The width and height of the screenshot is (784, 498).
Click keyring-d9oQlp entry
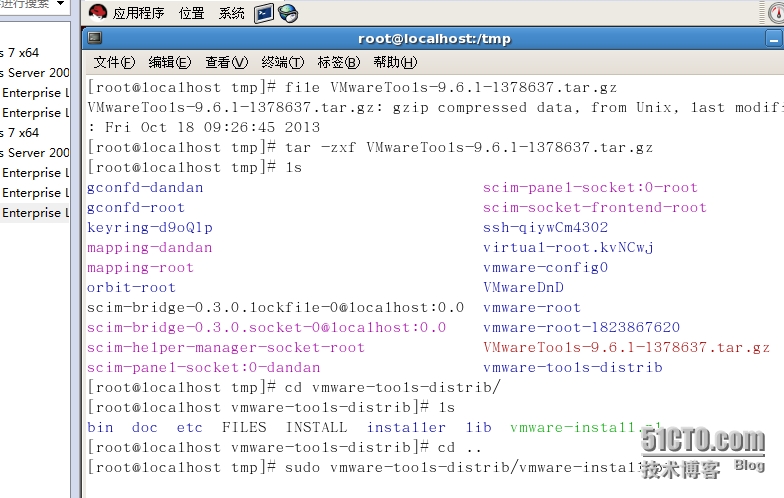pos(150,228)
